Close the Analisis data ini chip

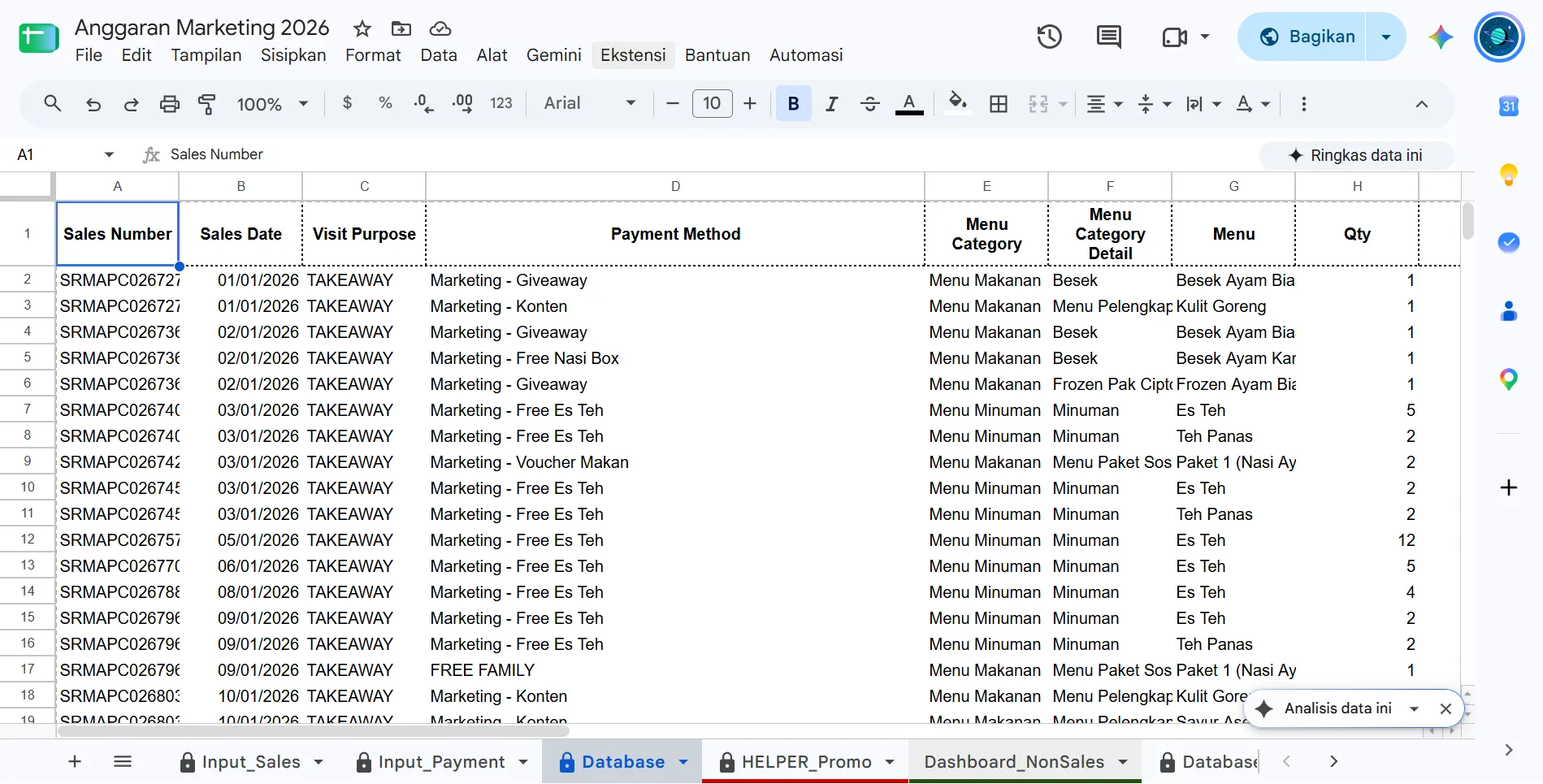tap(1445, 708)
